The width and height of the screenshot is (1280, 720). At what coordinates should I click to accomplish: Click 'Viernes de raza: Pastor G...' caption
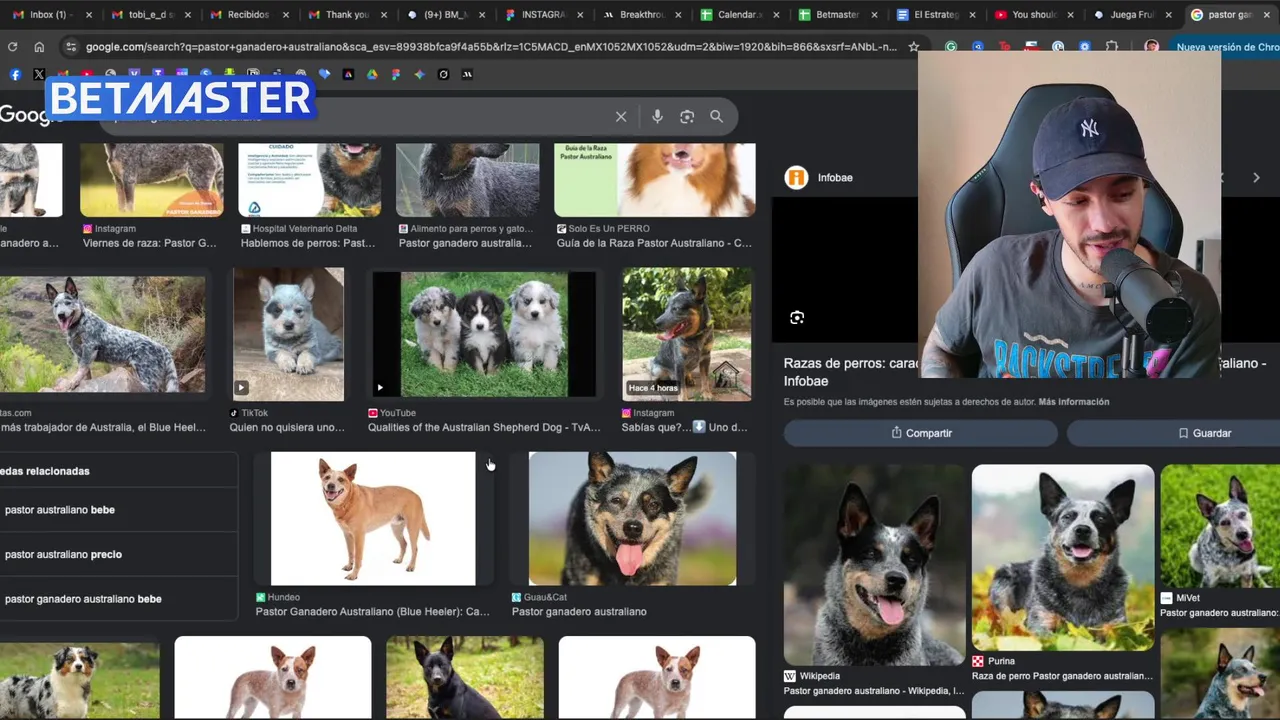pyautogui.click(x=150, y=243)
